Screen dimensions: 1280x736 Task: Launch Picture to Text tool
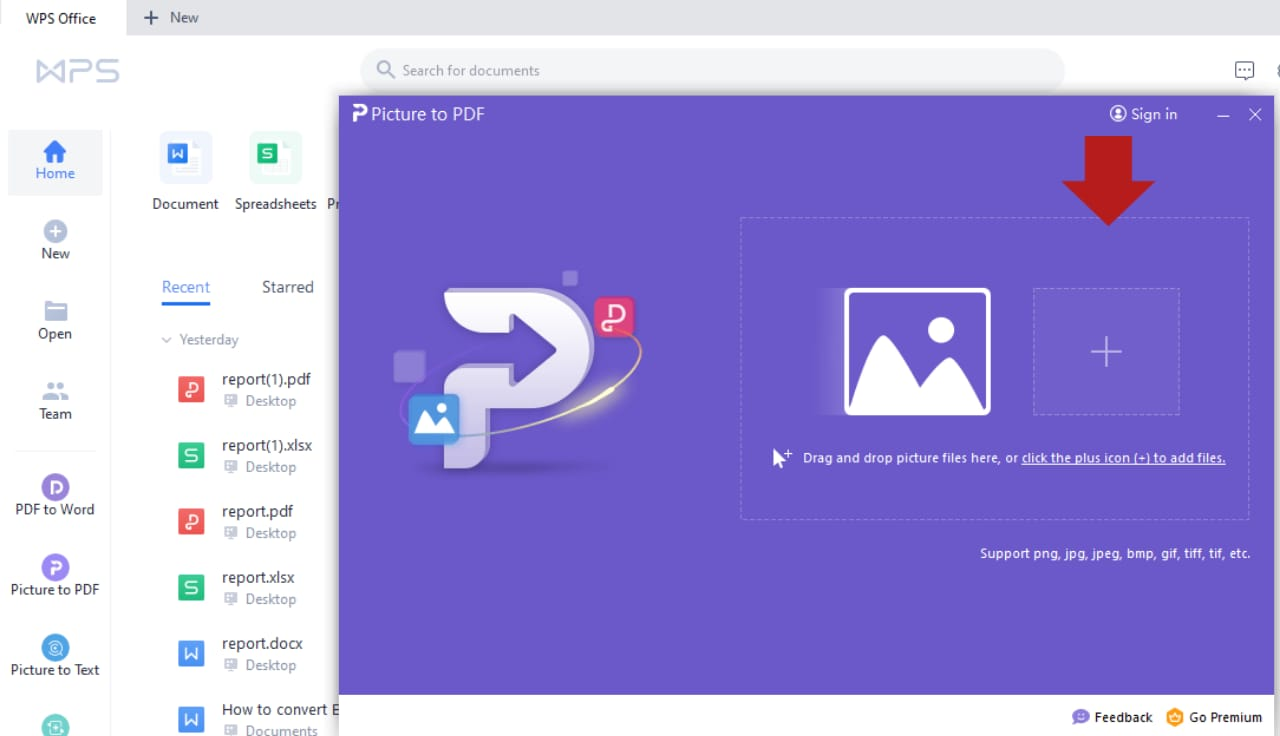coord(55,655)
